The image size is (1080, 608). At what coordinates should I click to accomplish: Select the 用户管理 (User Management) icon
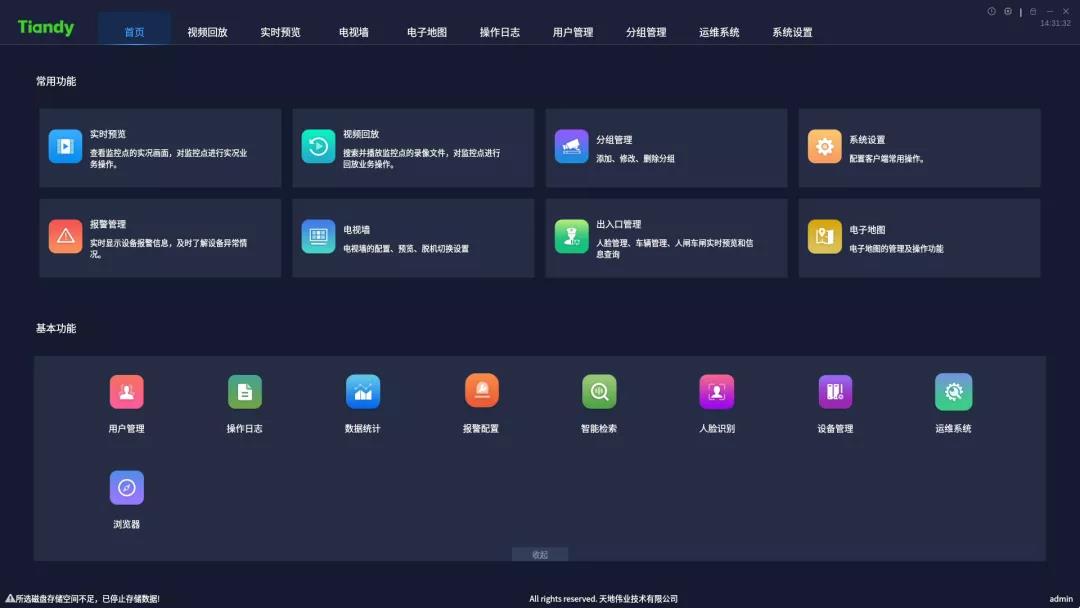(127, 391)
